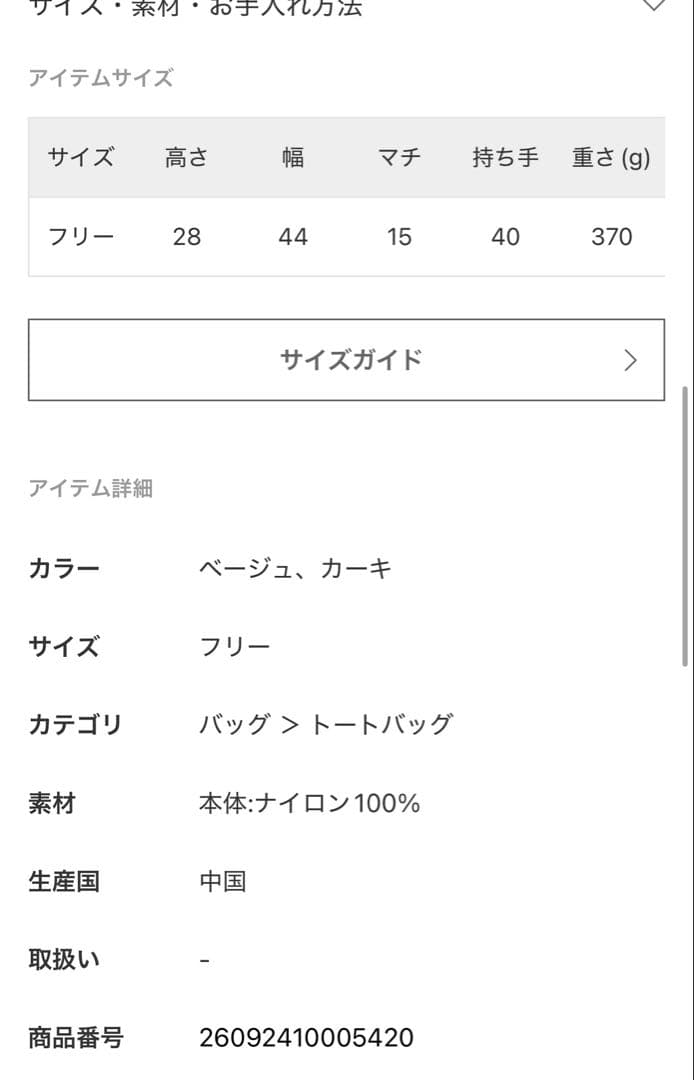Select the フリー size in the table
694x1080 pixels.
[x=80, y=236]
